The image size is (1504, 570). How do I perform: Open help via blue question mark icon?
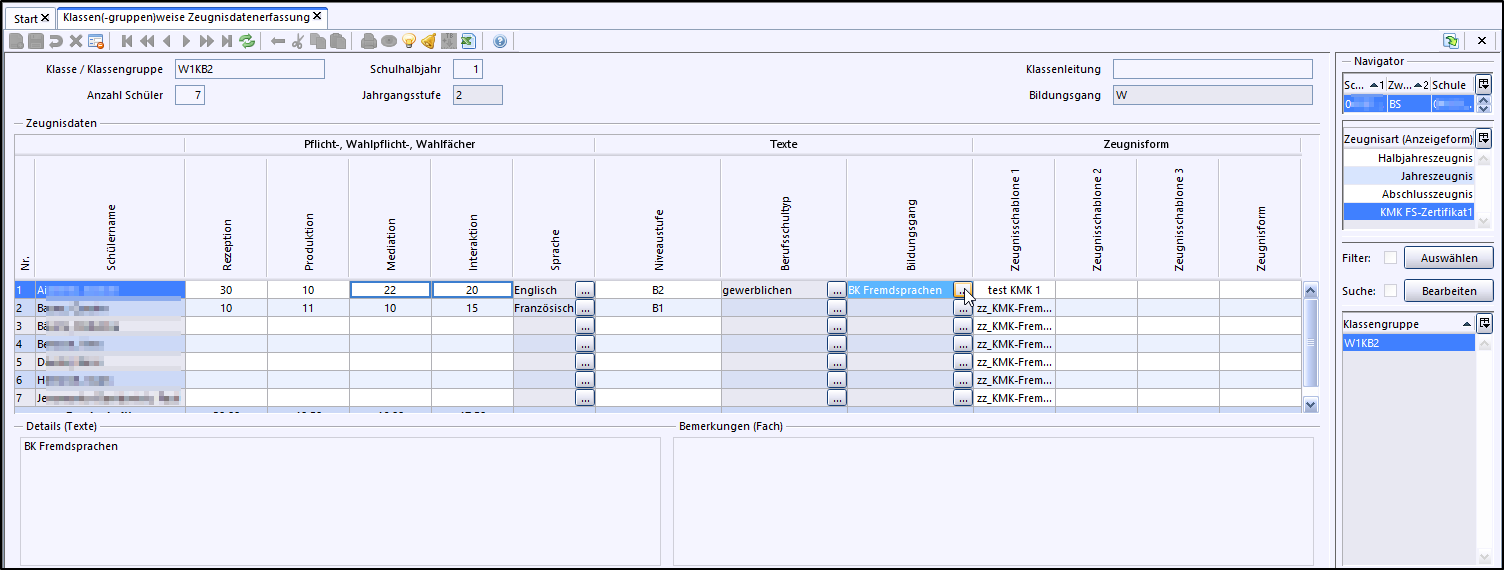[x=500, y=41]
